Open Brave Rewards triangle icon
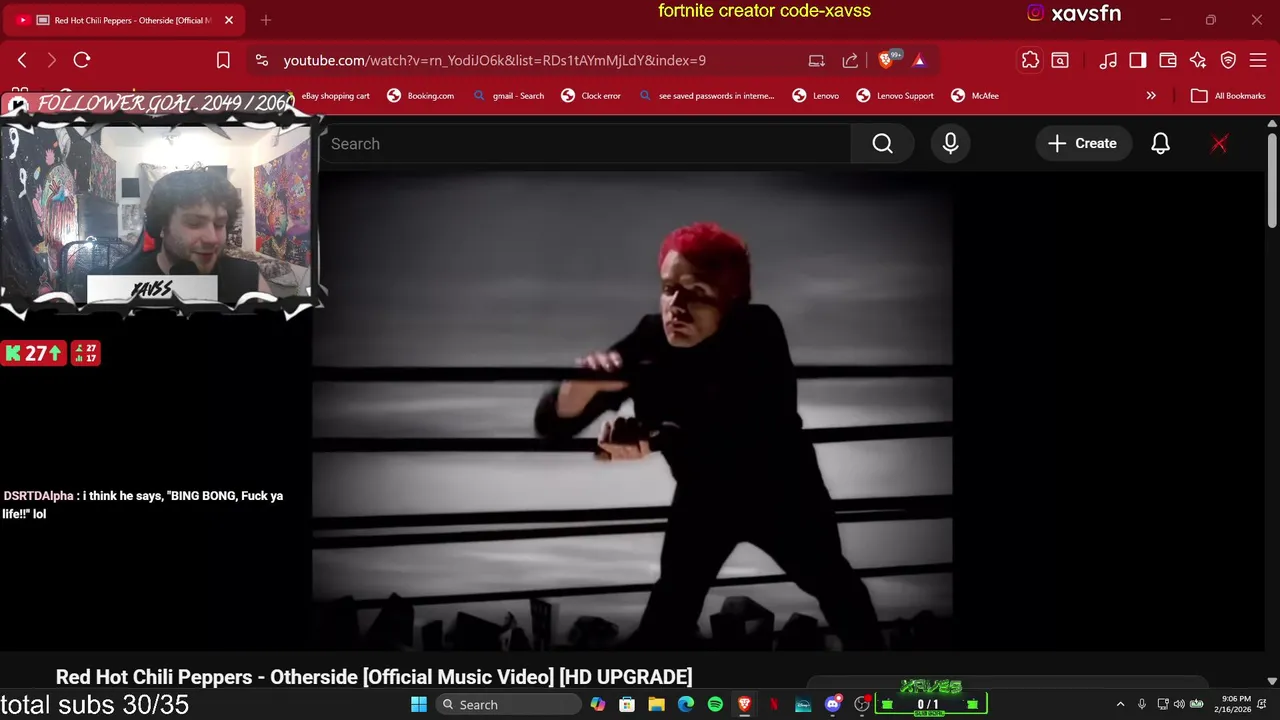Viewport: 1280px width, 720px height. [919, 60]
